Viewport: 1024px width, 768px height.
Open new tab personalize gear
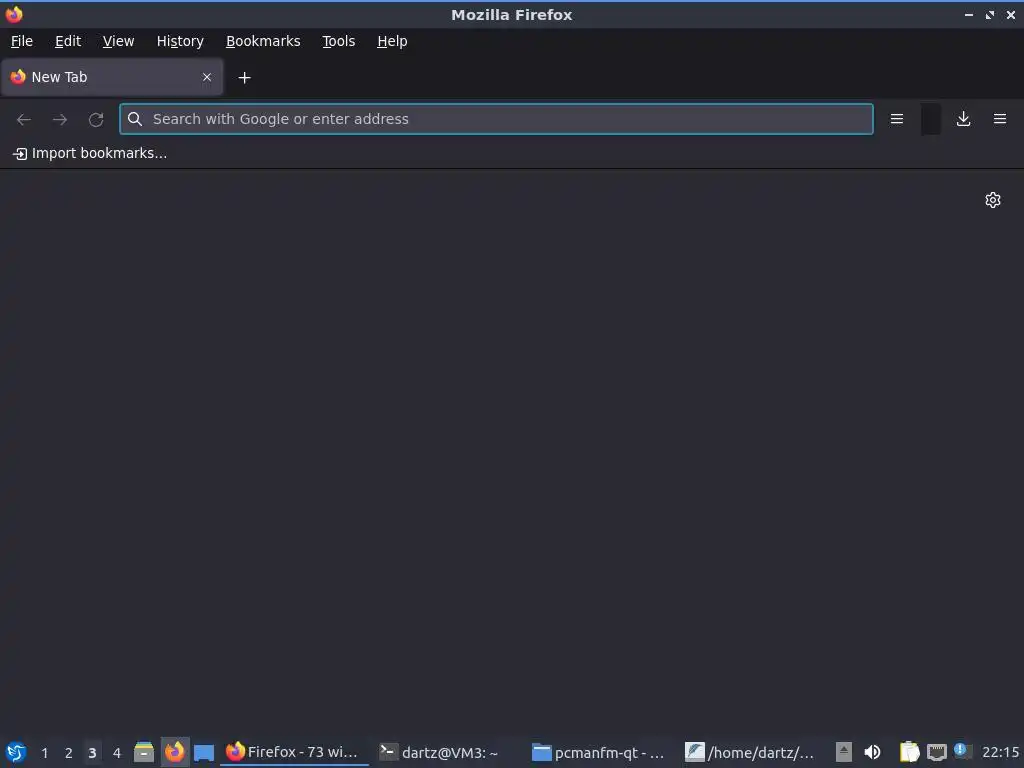993,200
